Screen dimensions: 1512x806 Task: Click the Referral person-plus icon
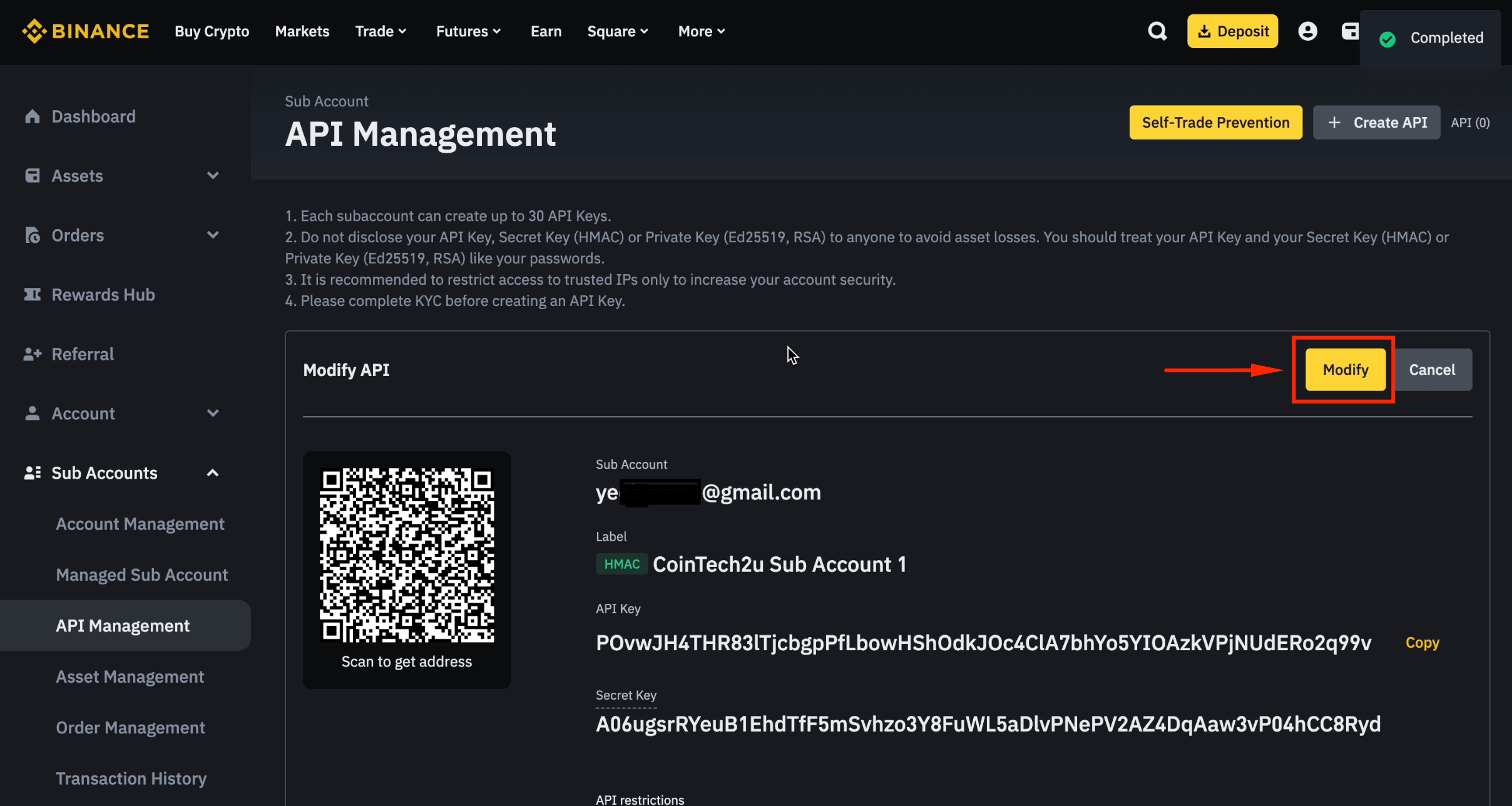pos(33,354)
